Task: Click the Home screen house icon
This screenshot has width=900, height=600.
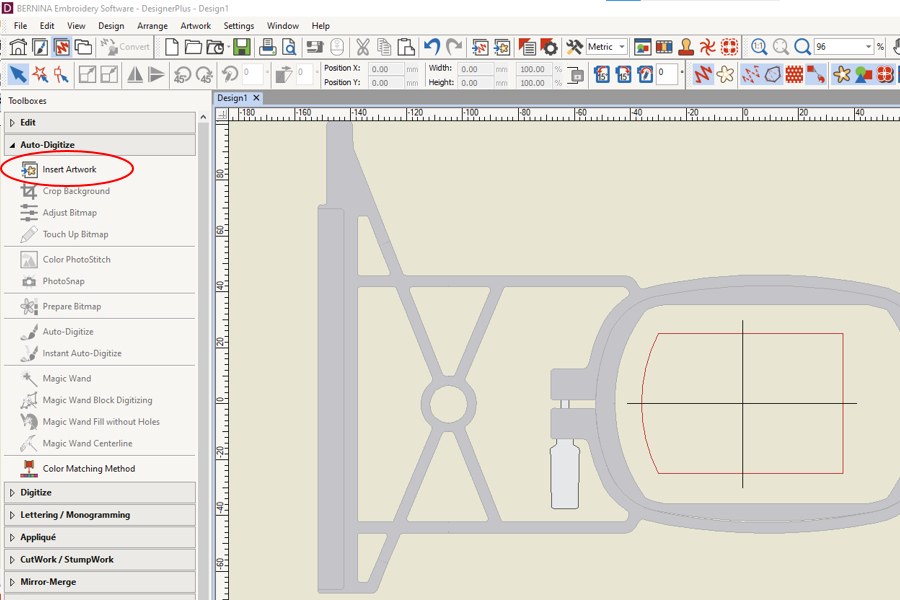Action: [18, 47]
